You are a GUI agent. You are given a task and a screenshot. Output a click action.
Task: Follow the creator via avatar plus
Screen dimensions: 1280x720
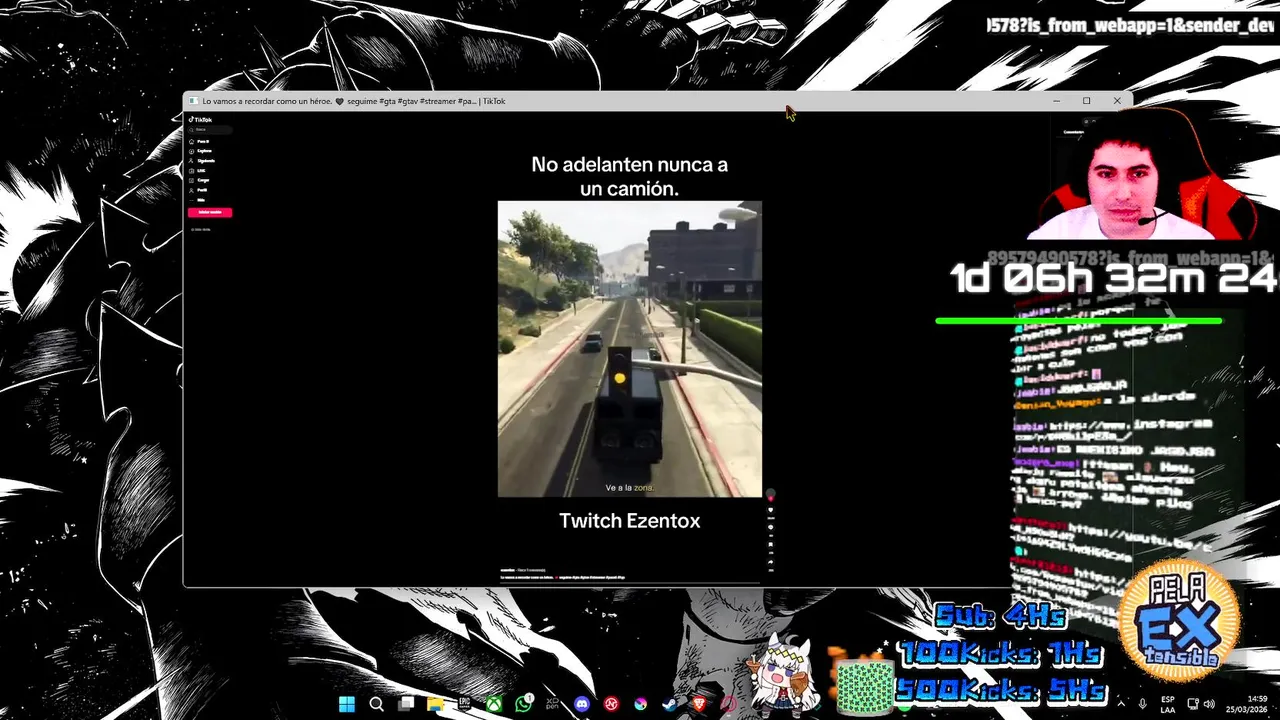pos(770,498)
